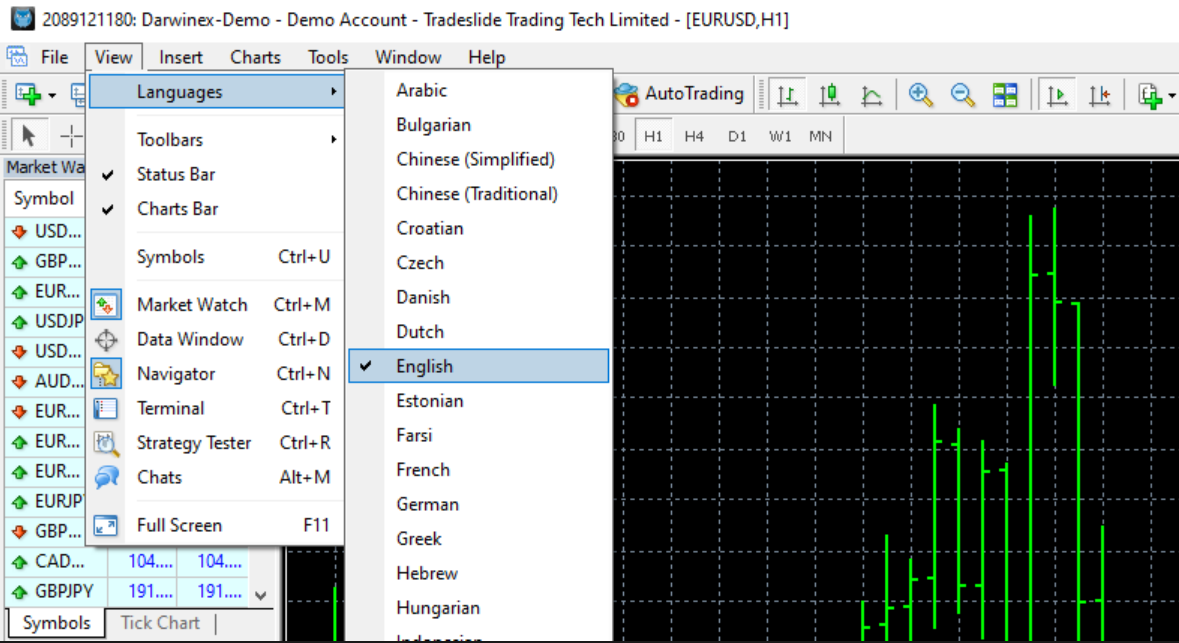Open the New Chart dropdown arrow
This screenshot has width=1179, height=643.
[x=52, y=96]
